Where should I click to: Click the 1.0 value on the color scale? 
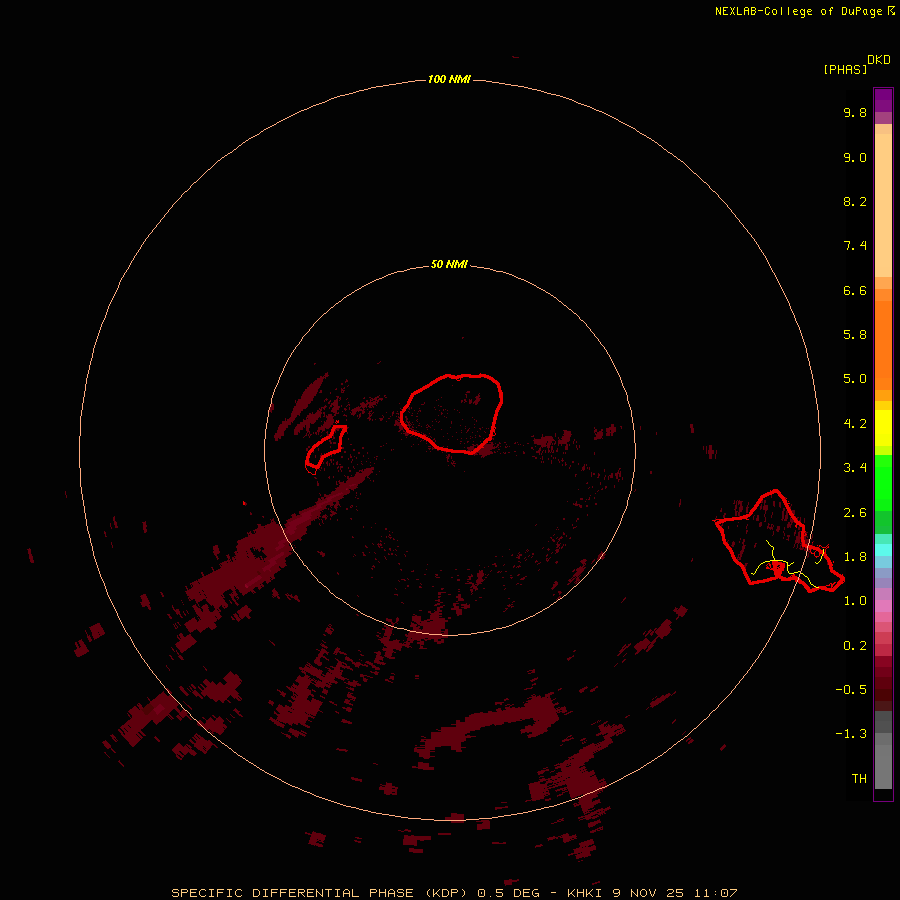tap(855, 600)
